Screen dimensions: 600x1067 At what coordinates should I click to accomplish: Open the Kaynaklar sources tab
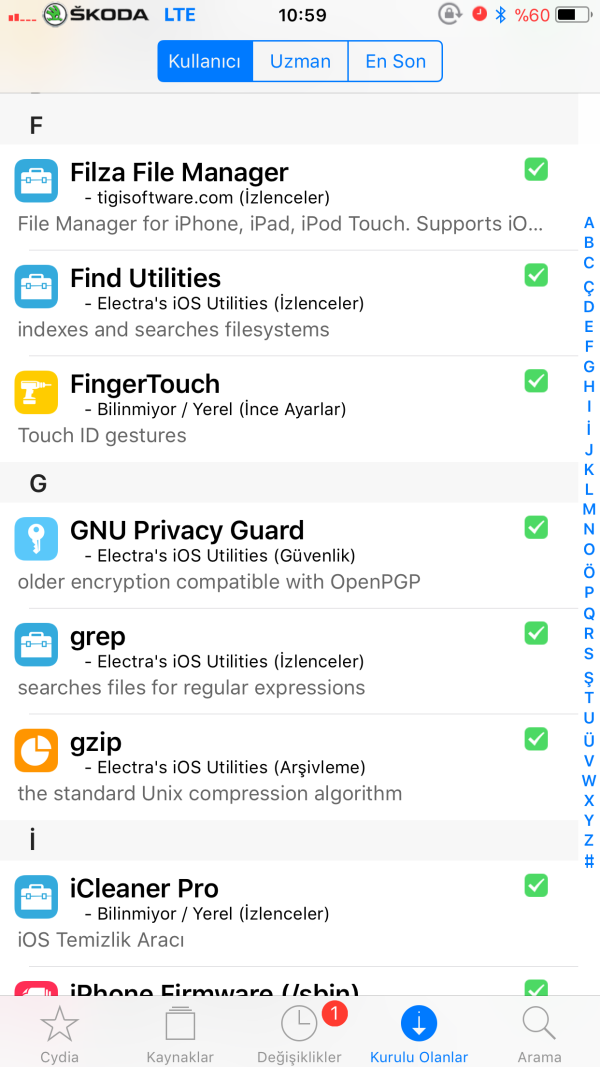pos(180,1033)
